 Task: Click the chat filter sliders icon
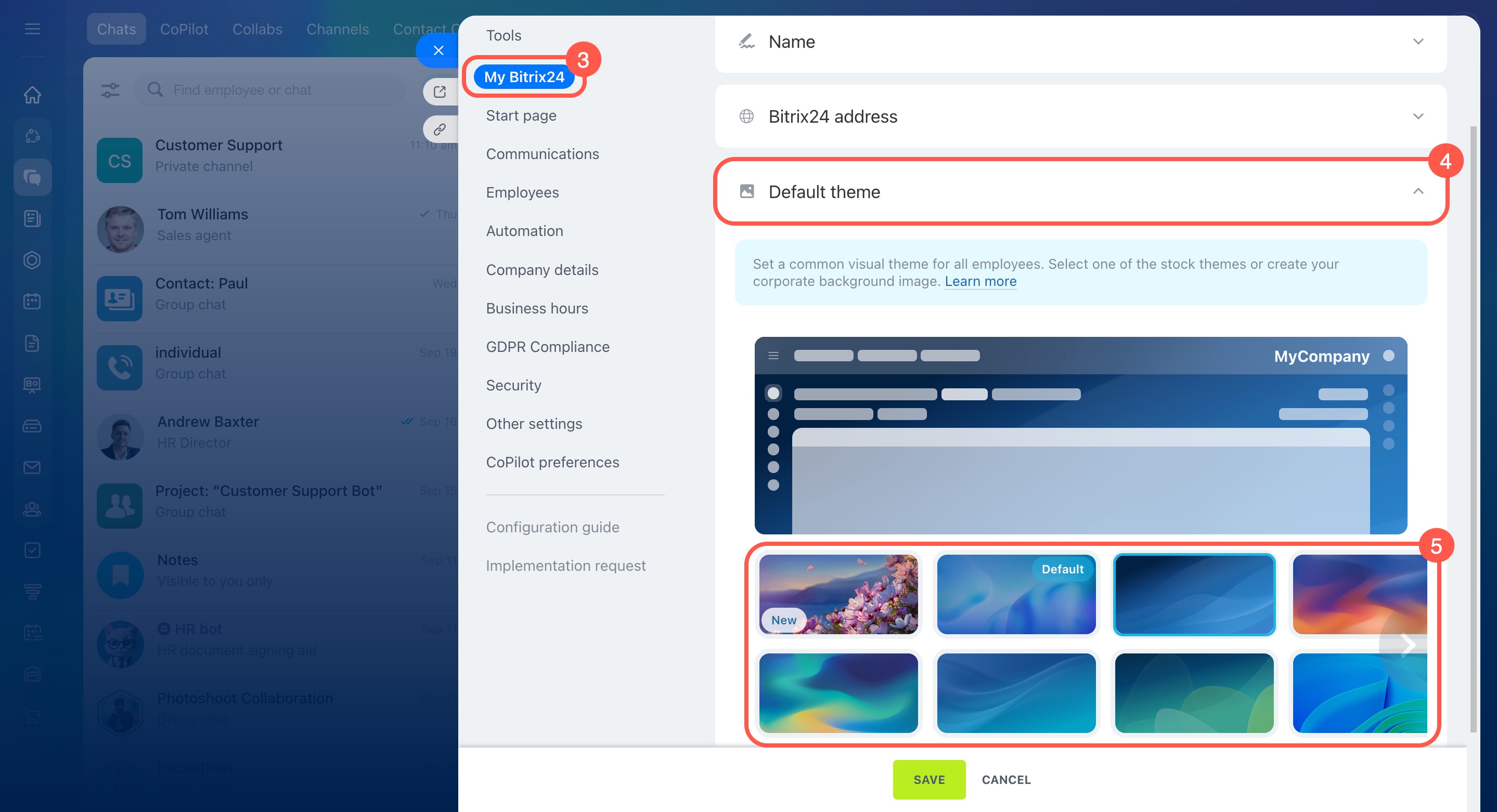[x=110, y=90]
